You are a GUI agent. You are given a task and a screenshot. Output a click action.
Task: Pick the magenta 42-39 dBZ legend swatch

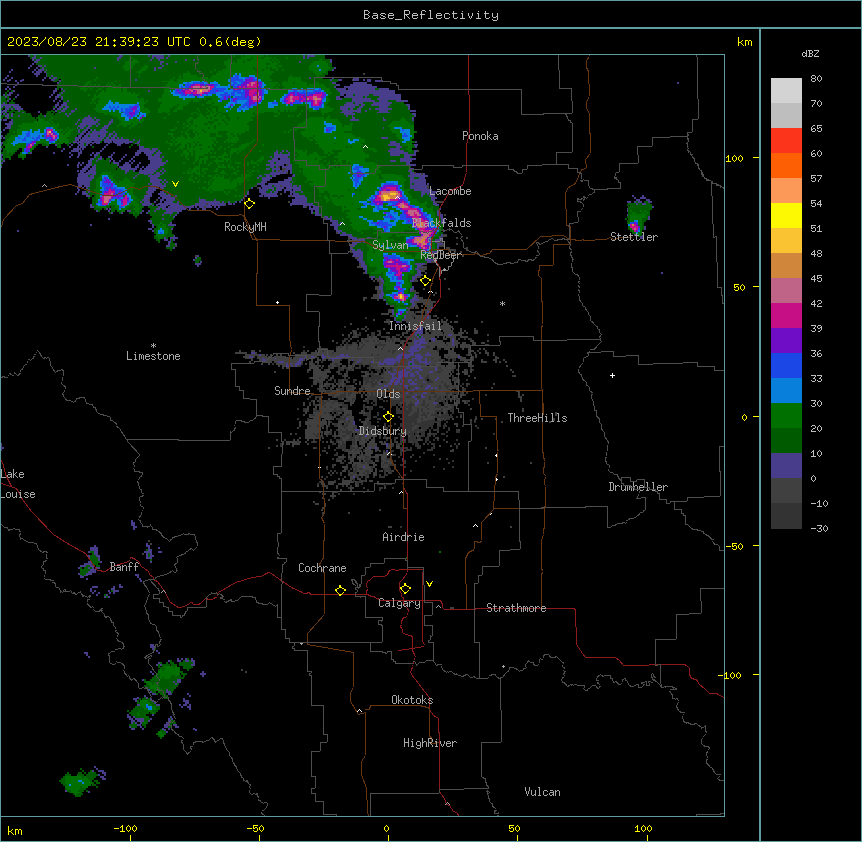(x=786, y=315)
